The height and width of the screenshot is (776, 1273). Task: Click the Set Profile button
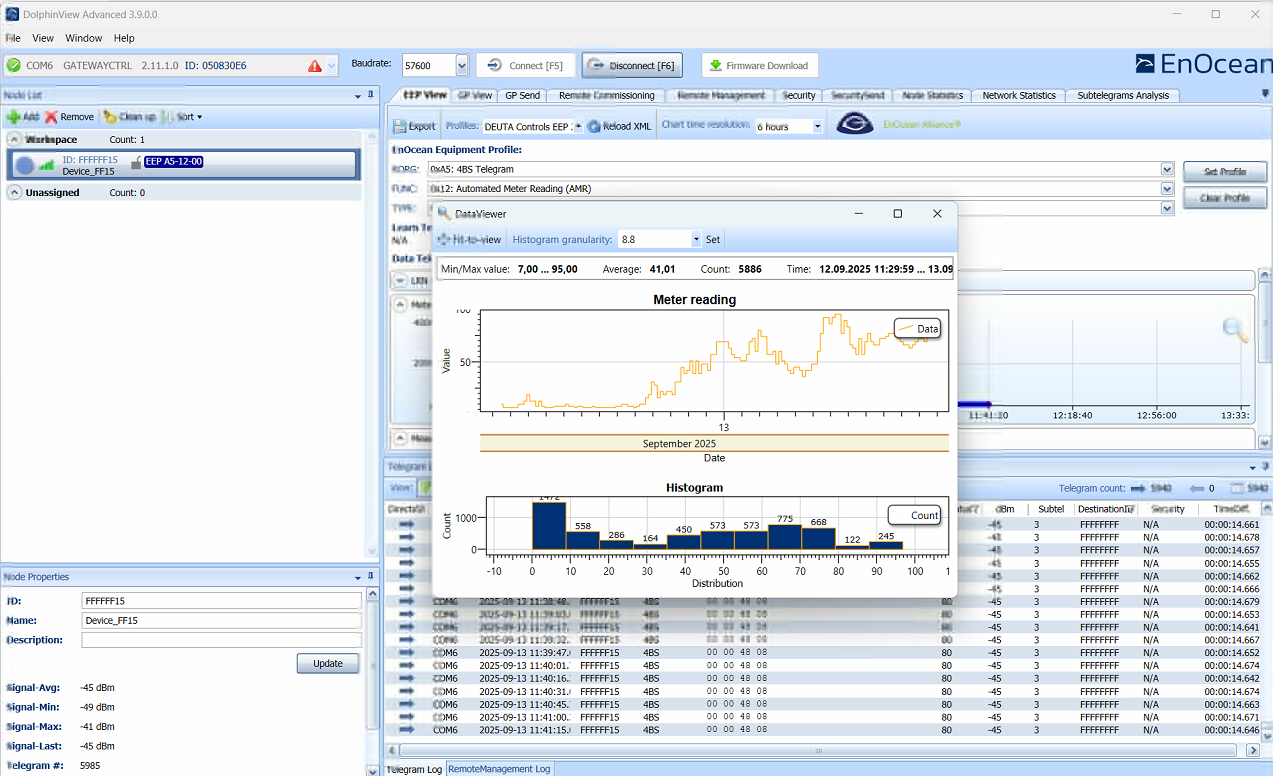pyautogui.click(x=1224, y=171)
